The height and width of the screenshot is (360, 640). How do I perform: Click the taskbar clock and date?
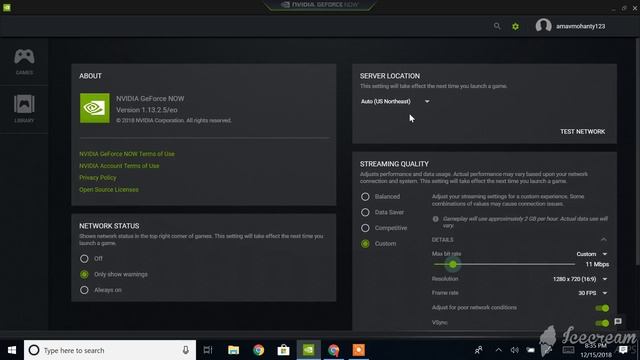click(x=596, y=350)
